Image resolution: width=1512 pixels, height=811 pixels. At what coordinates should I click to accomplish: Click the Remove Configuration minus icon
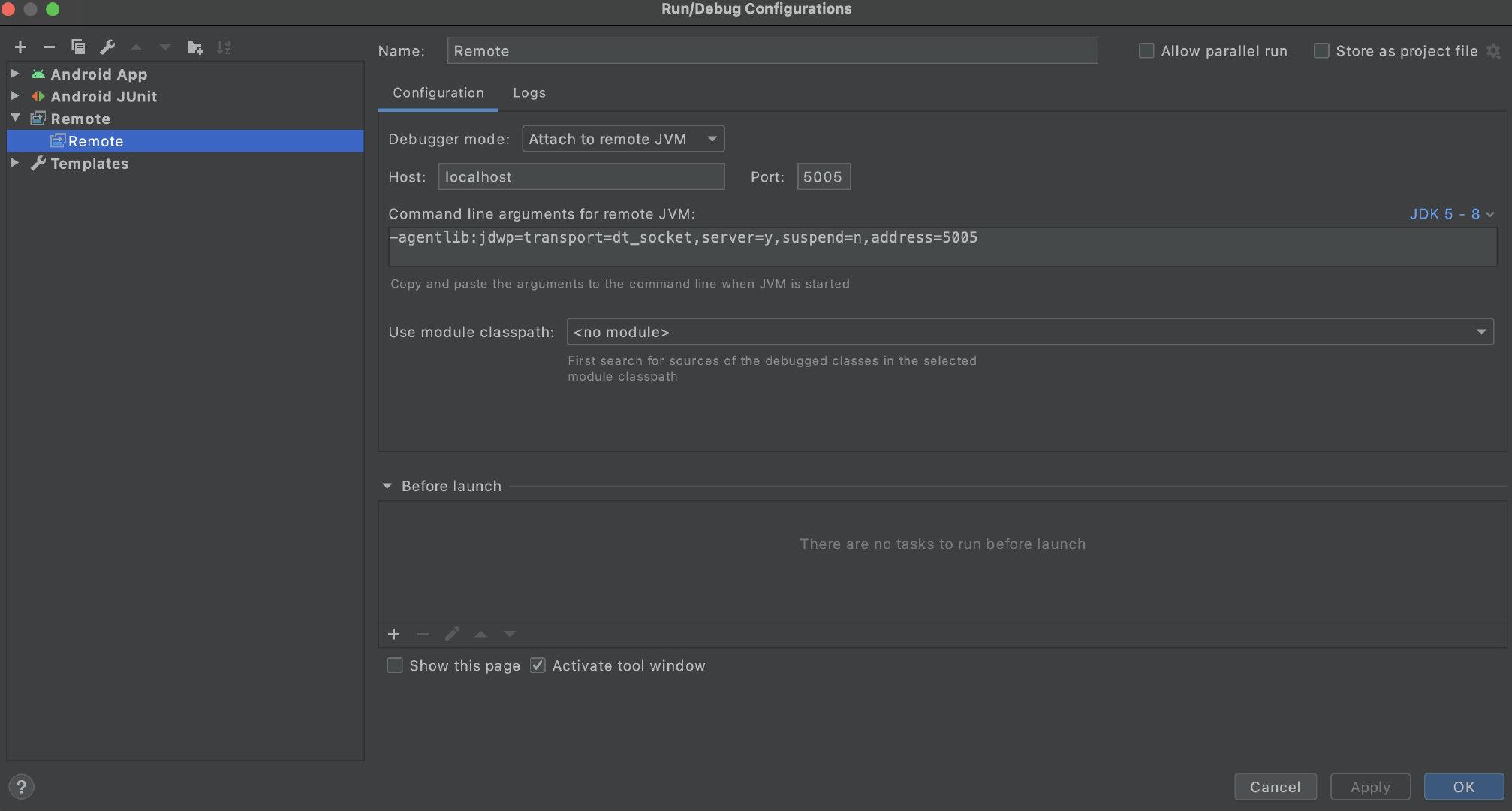click(49, 47)
